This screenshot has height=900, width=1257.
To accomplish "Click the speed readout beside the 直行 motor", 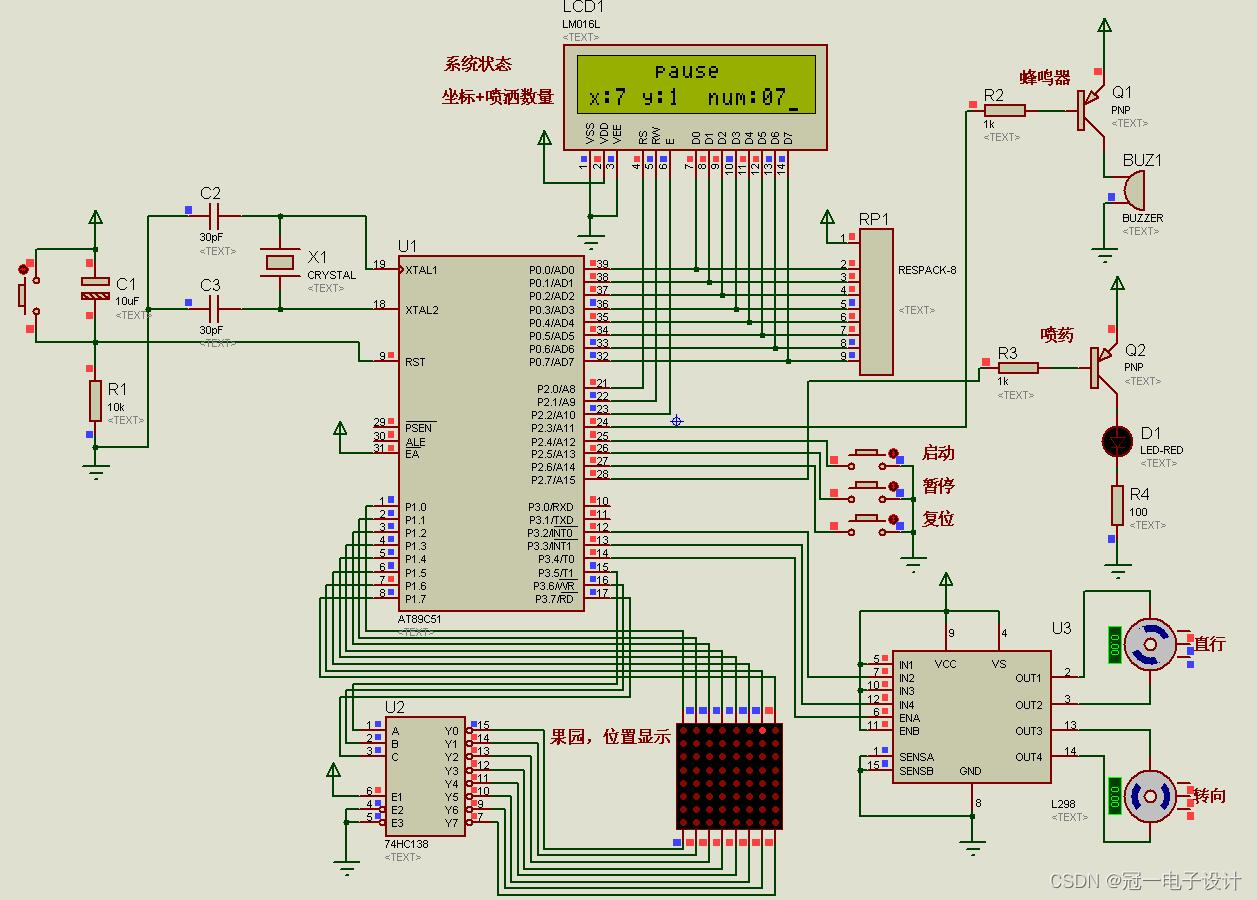I will click(x=1114, y=644).
